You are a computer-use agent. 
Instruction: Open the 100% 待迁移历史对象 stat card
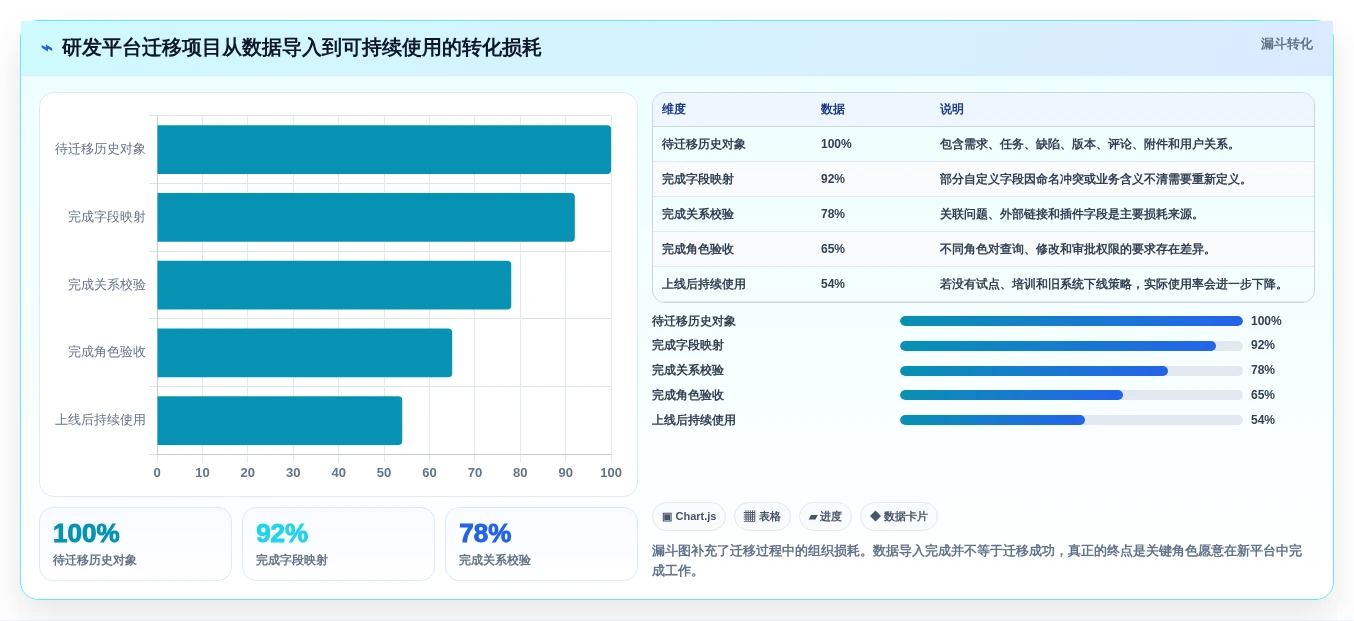point(135,544)
